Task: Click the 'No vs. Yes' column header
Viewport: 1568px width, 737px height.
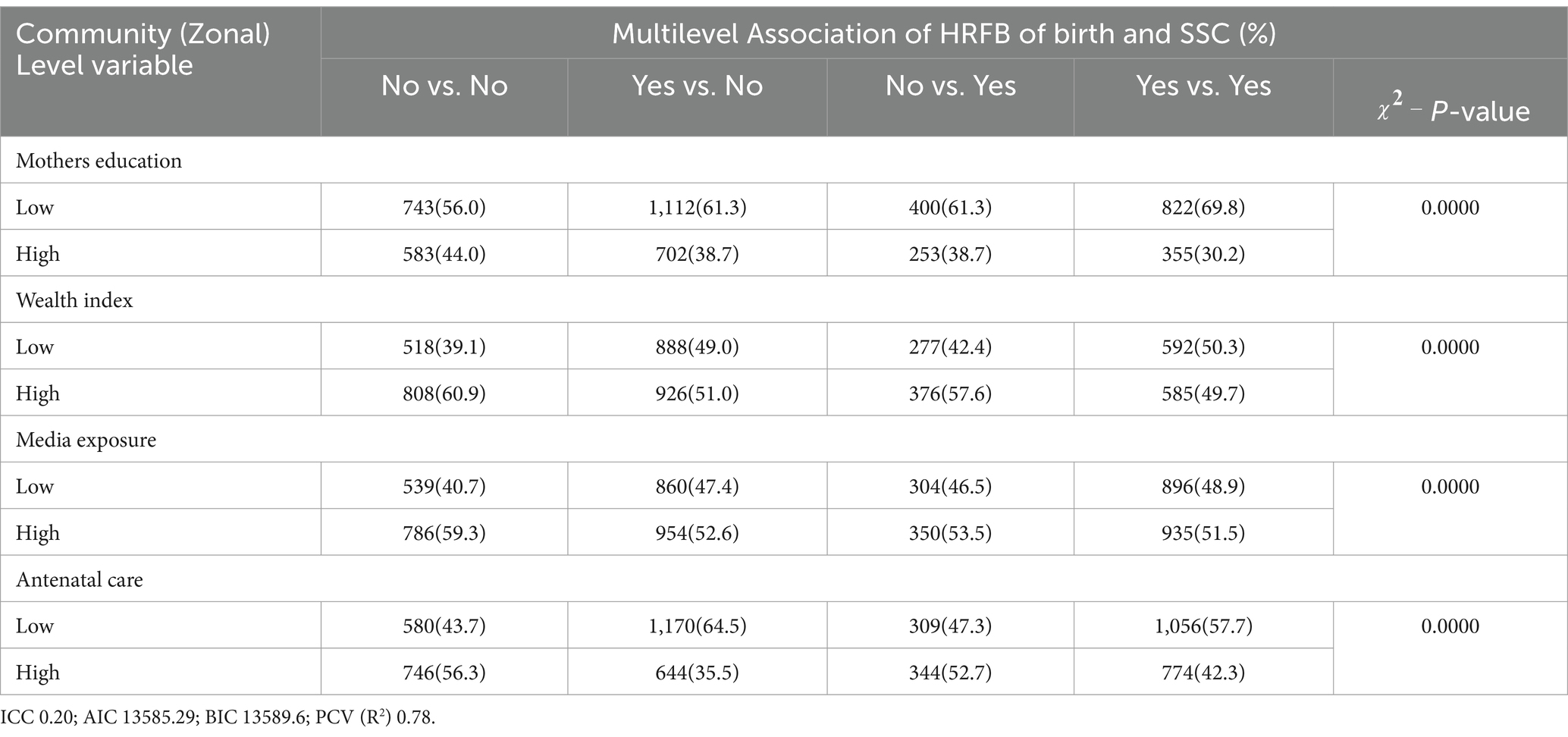Action: (951, 86)
